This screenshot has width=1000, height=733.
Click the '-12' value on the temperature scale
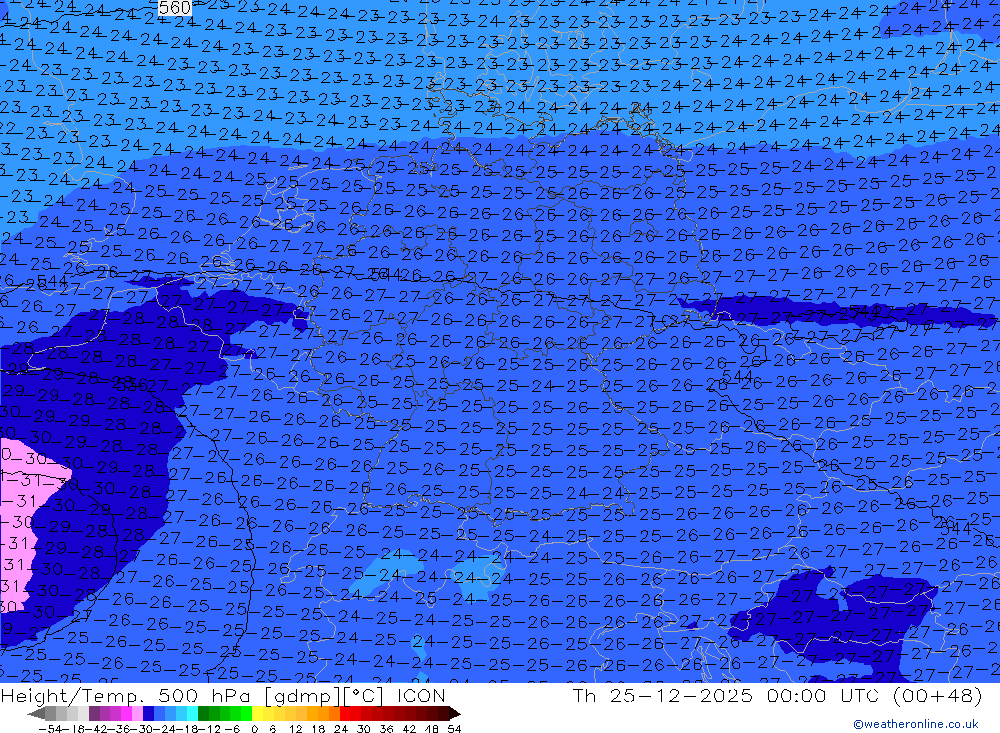(x=210, y=729)
